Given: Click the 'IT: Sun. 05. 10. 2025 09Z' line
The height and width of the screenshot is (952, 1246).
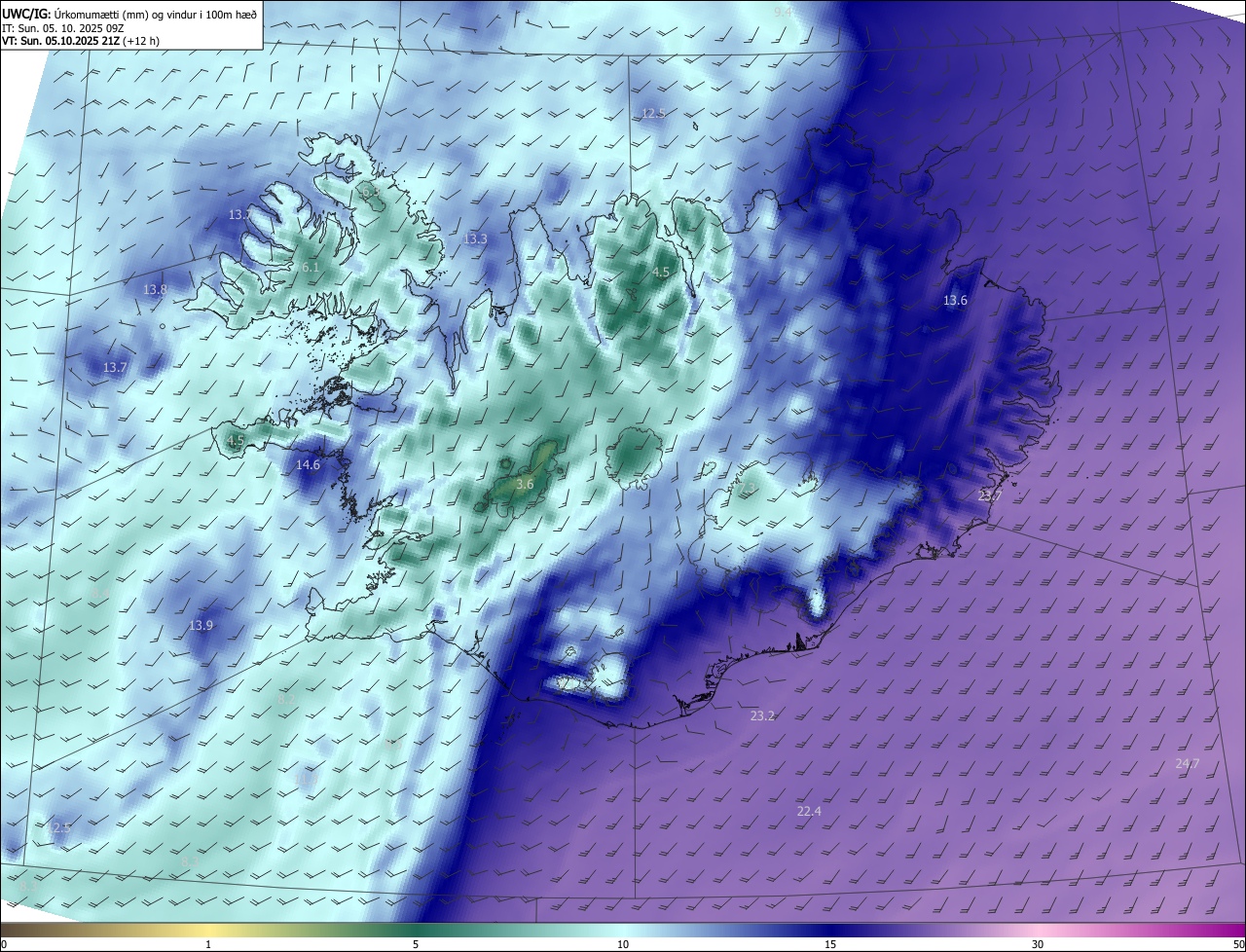Looking at the screenshot, I should tap(63, 27).
